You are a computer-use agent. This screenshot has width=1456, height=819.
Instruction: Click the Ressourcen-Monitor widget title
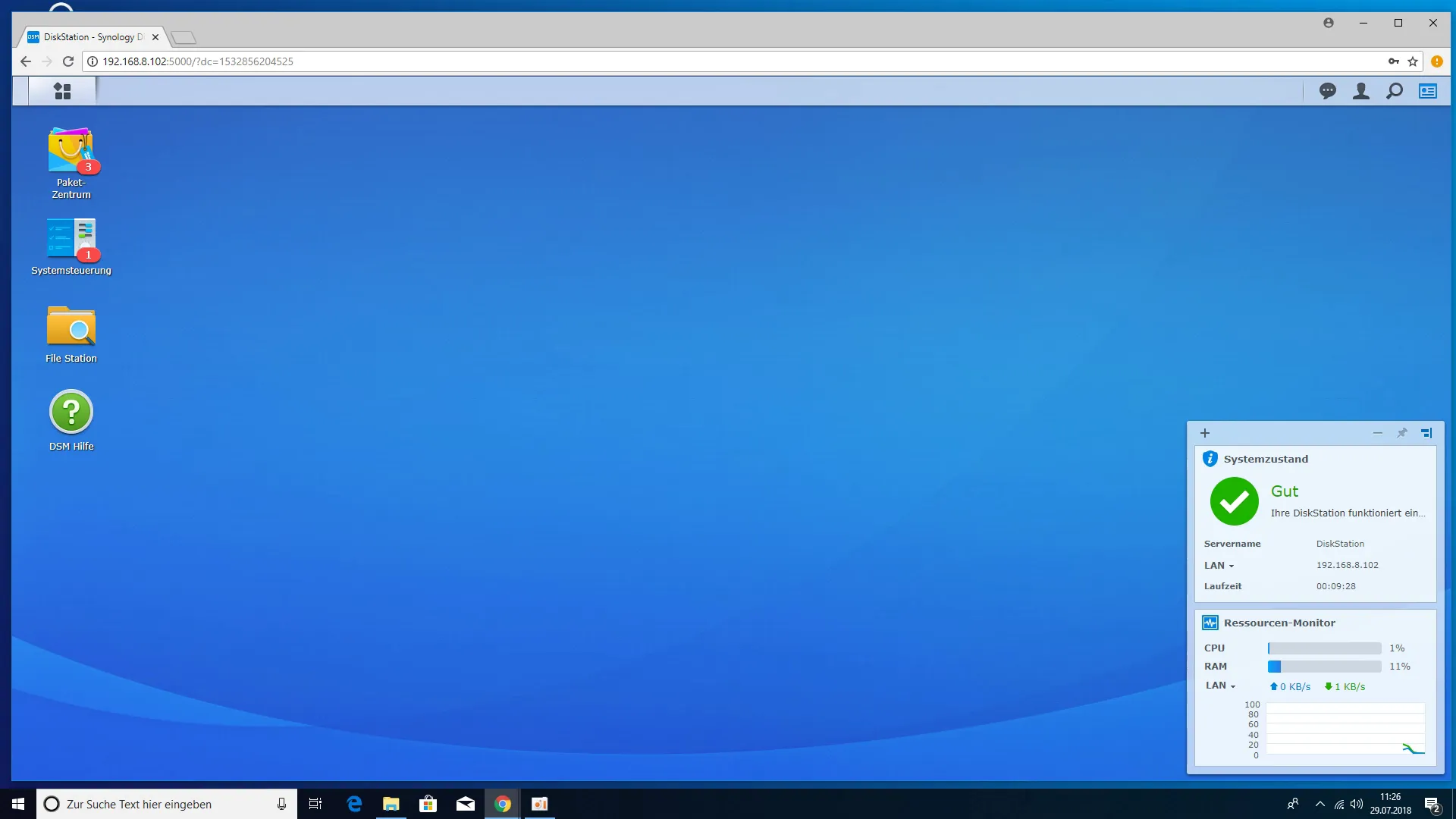coord(1279,623)
